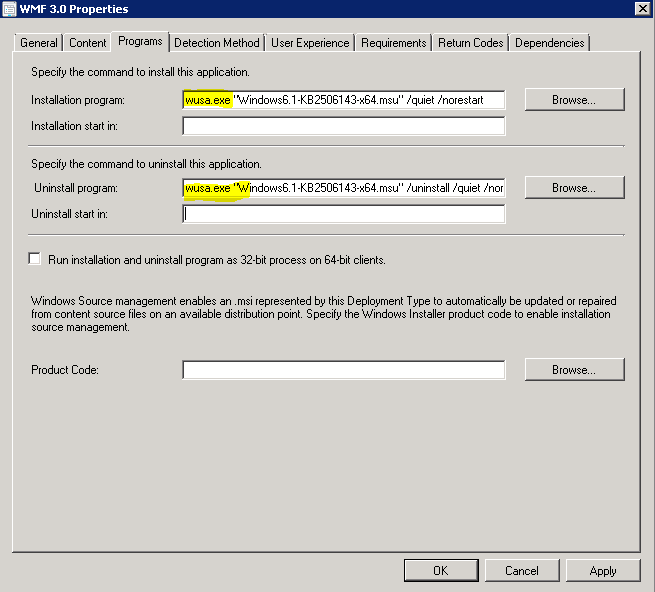Open the General tab
Screen dimensions: 655x592
[x=38, y=43]
